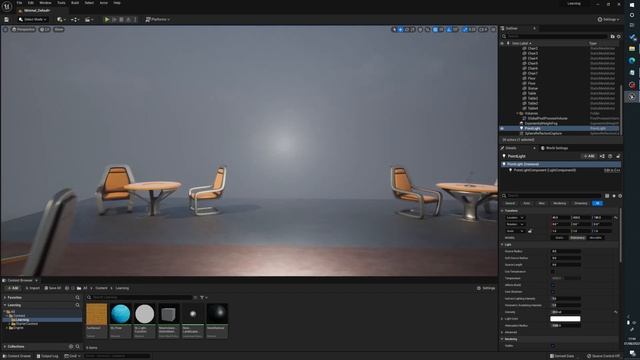Click the Light Color swatch
This screenshot has height=360, width=640.
tap(565, 318)
